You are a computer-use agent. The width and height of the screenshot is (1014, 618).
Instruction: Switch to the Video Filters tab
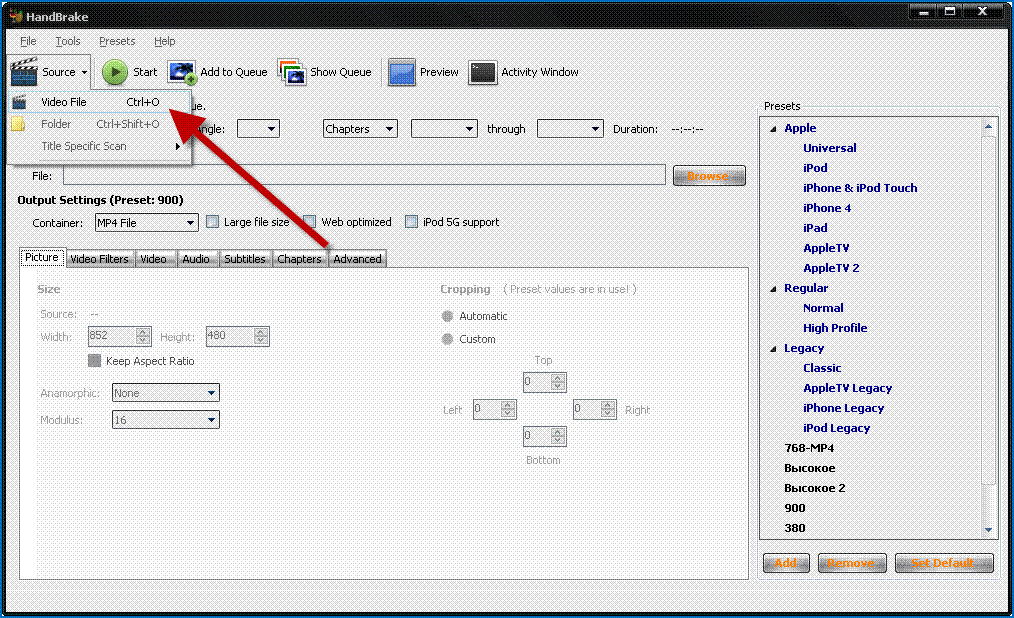[x=100, y=259]
